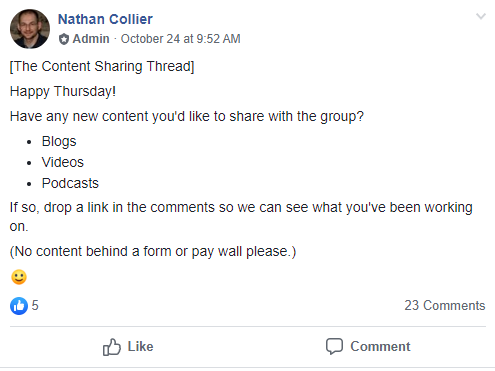Click the Happy Thursday text line
495x371 pixels.
[63, 91]
